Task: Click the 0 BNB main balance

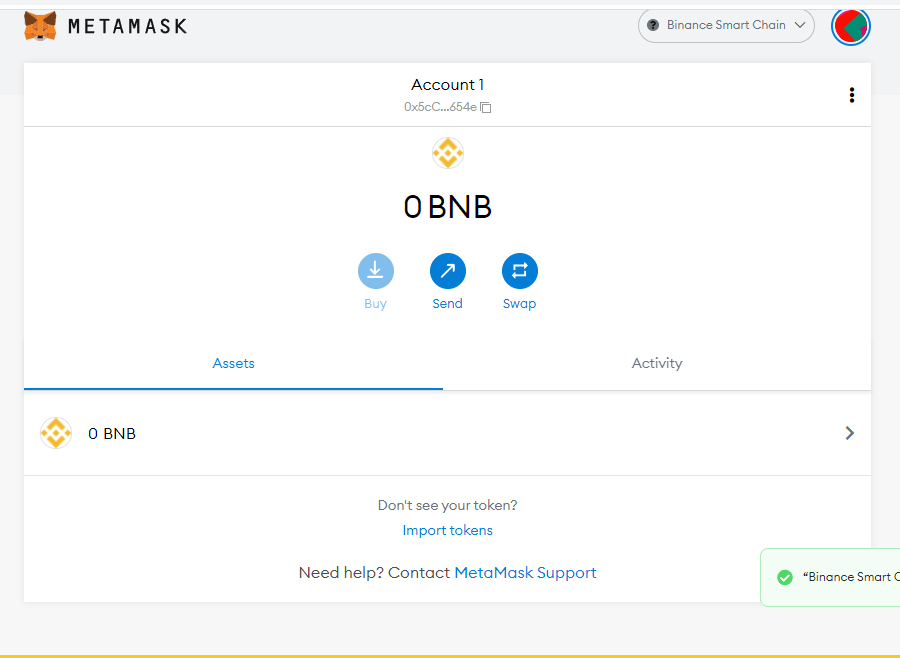Action: (448, 207)
